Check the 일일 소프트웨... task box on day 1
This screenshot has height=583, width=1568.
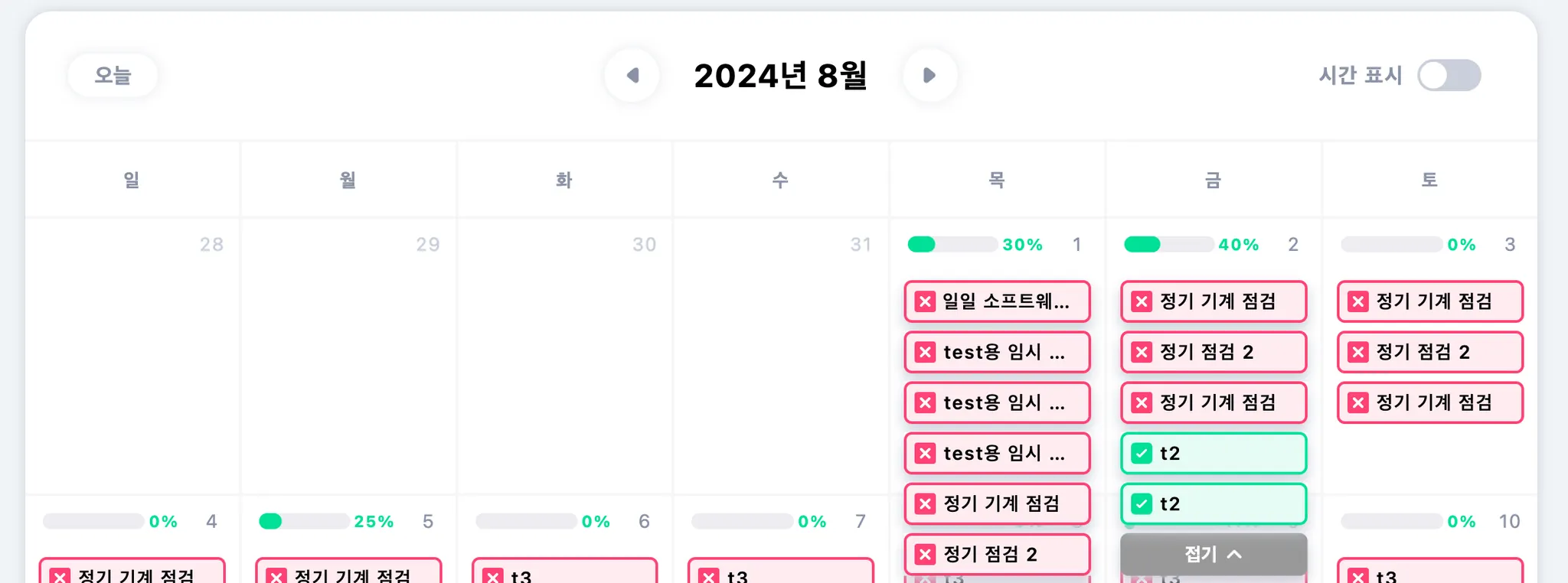click(x=925, y=301)
